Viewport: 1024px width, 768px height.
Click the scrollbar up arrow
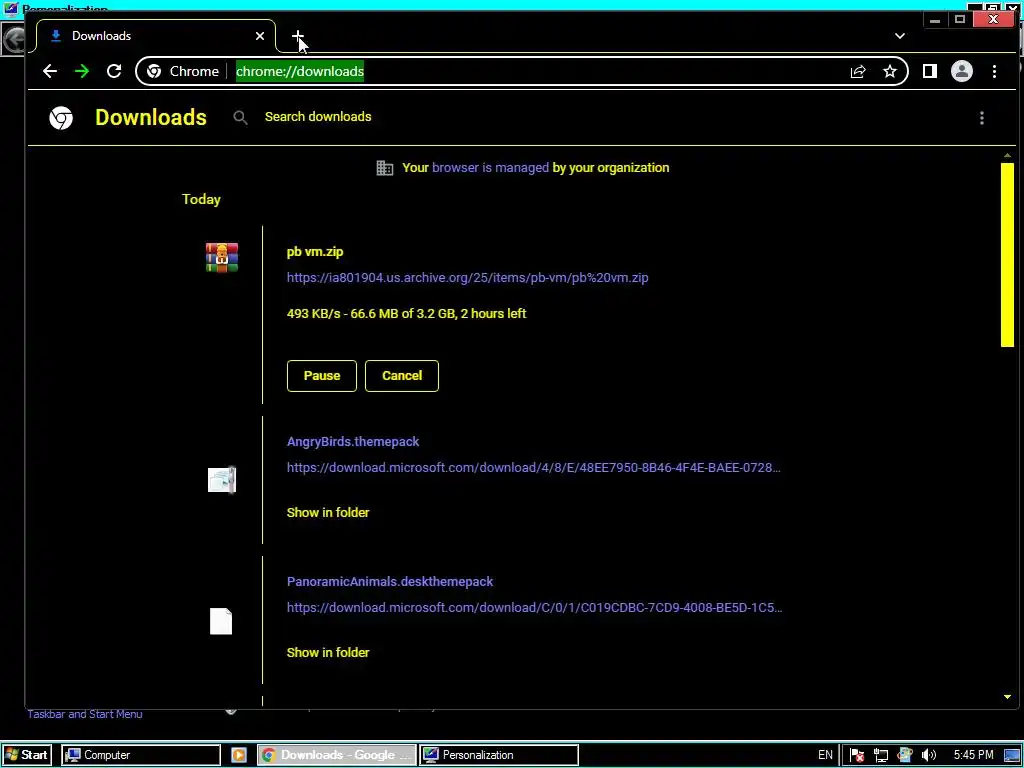pyautogui.click(x=1007, y=155)
